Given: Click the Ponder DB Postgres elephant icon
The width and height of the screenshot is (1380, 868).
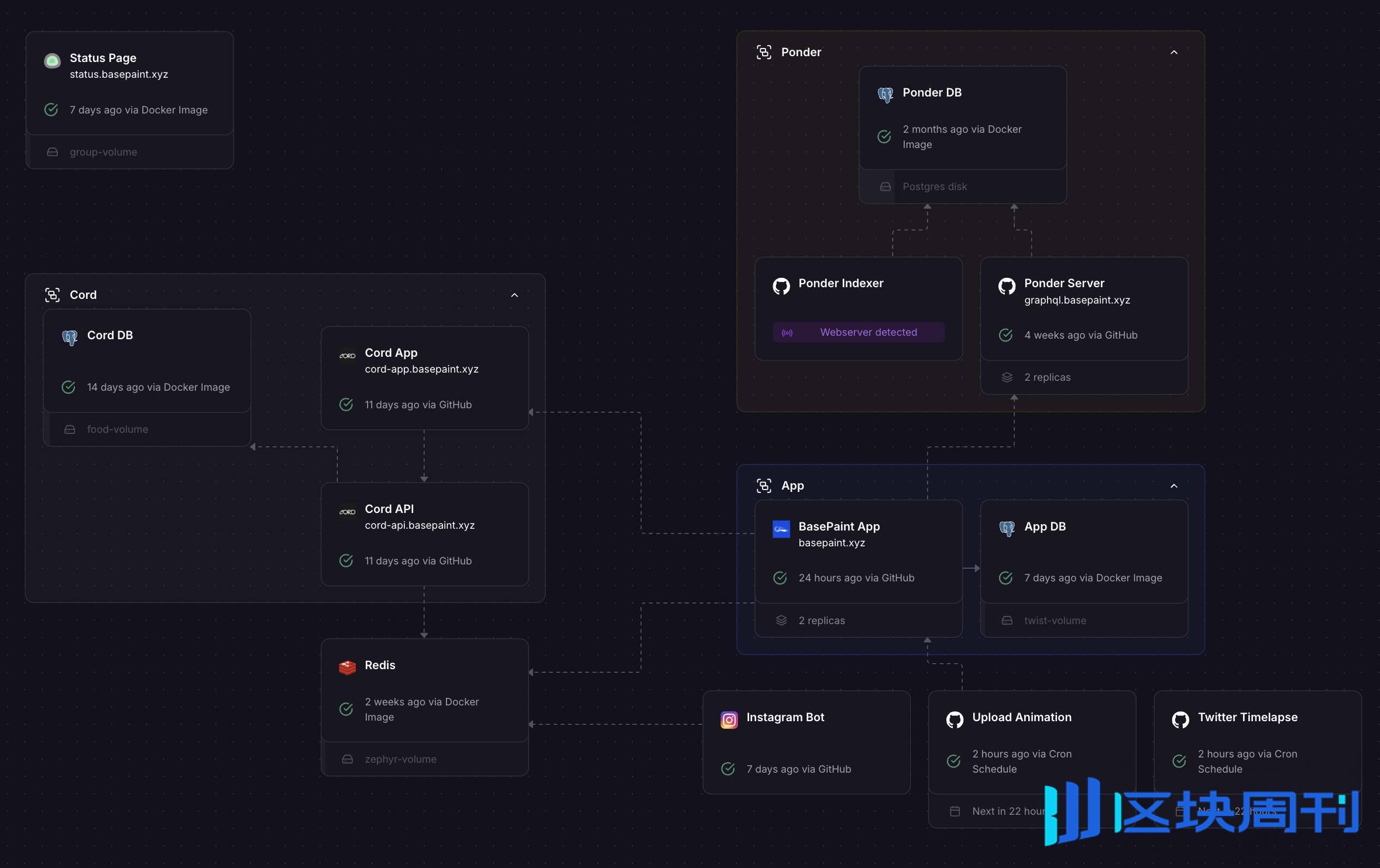Looking at the screenshot, I should click(x=885, y=95).
